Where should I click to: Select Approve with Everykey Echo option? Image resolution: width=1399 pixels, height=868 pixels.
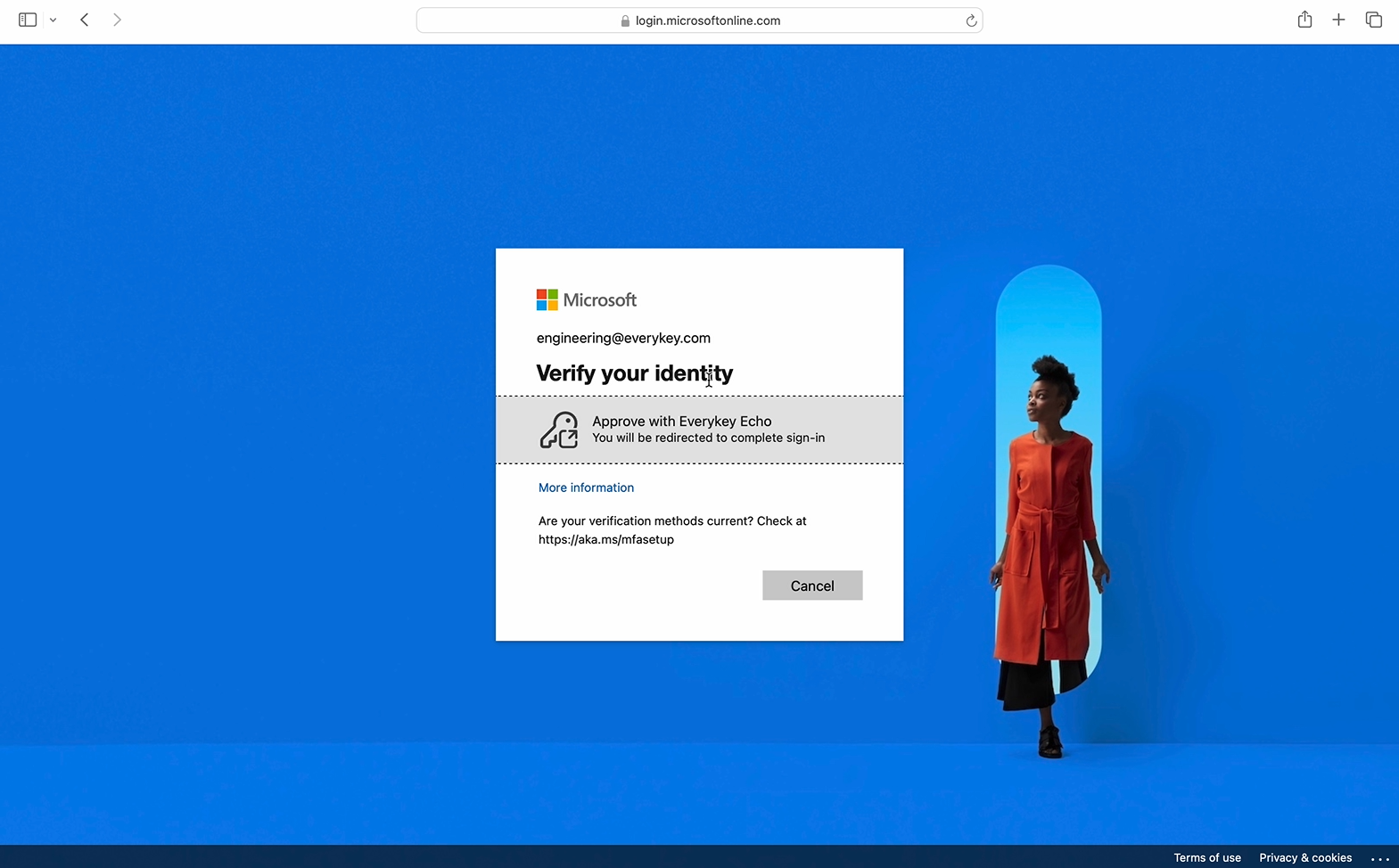699,430
